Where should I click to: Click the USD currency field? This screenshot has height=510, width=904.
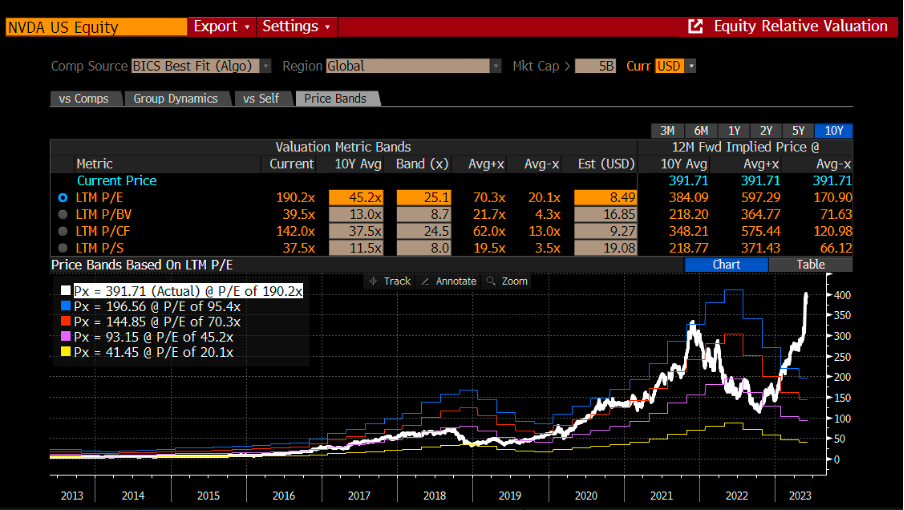point(669,66)
